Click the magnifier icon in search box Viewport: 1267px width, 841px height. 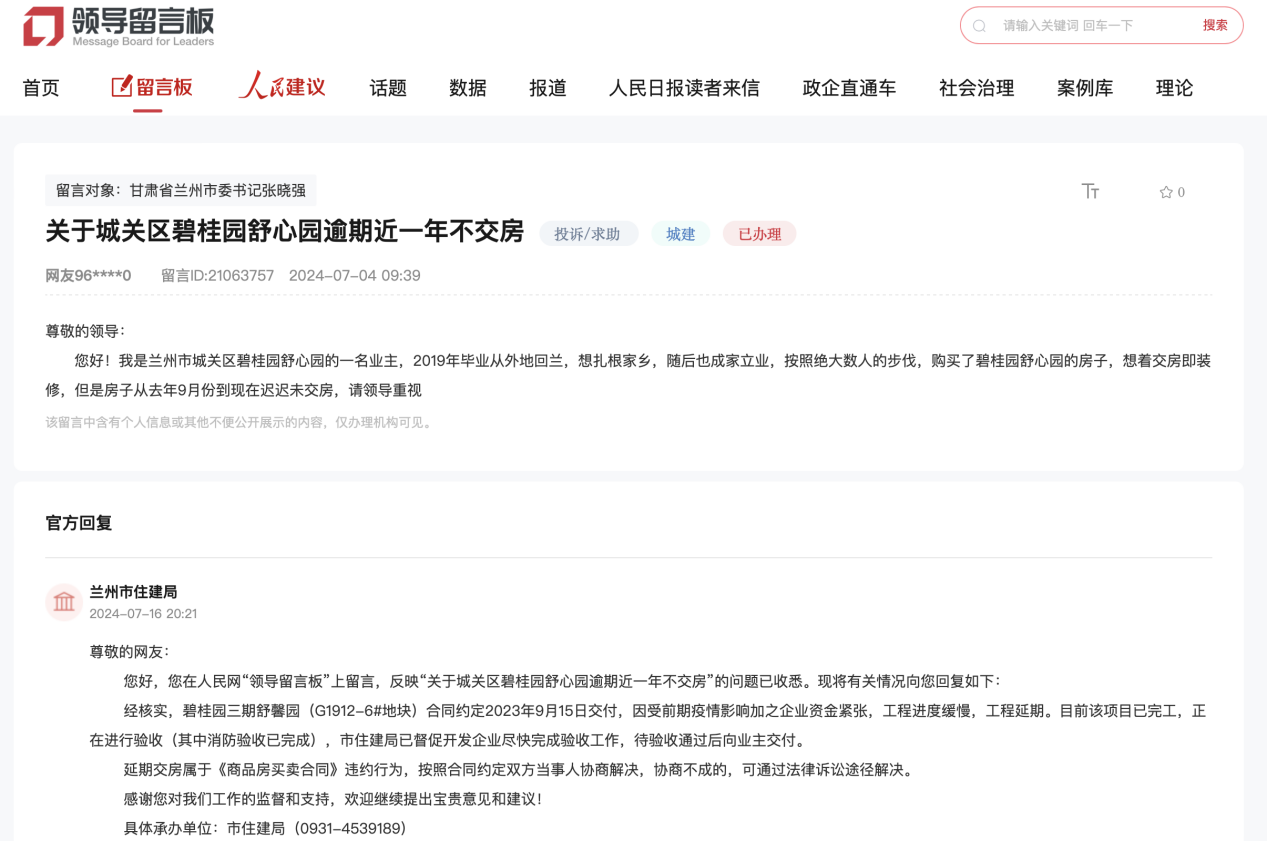[x=980, y=26]
